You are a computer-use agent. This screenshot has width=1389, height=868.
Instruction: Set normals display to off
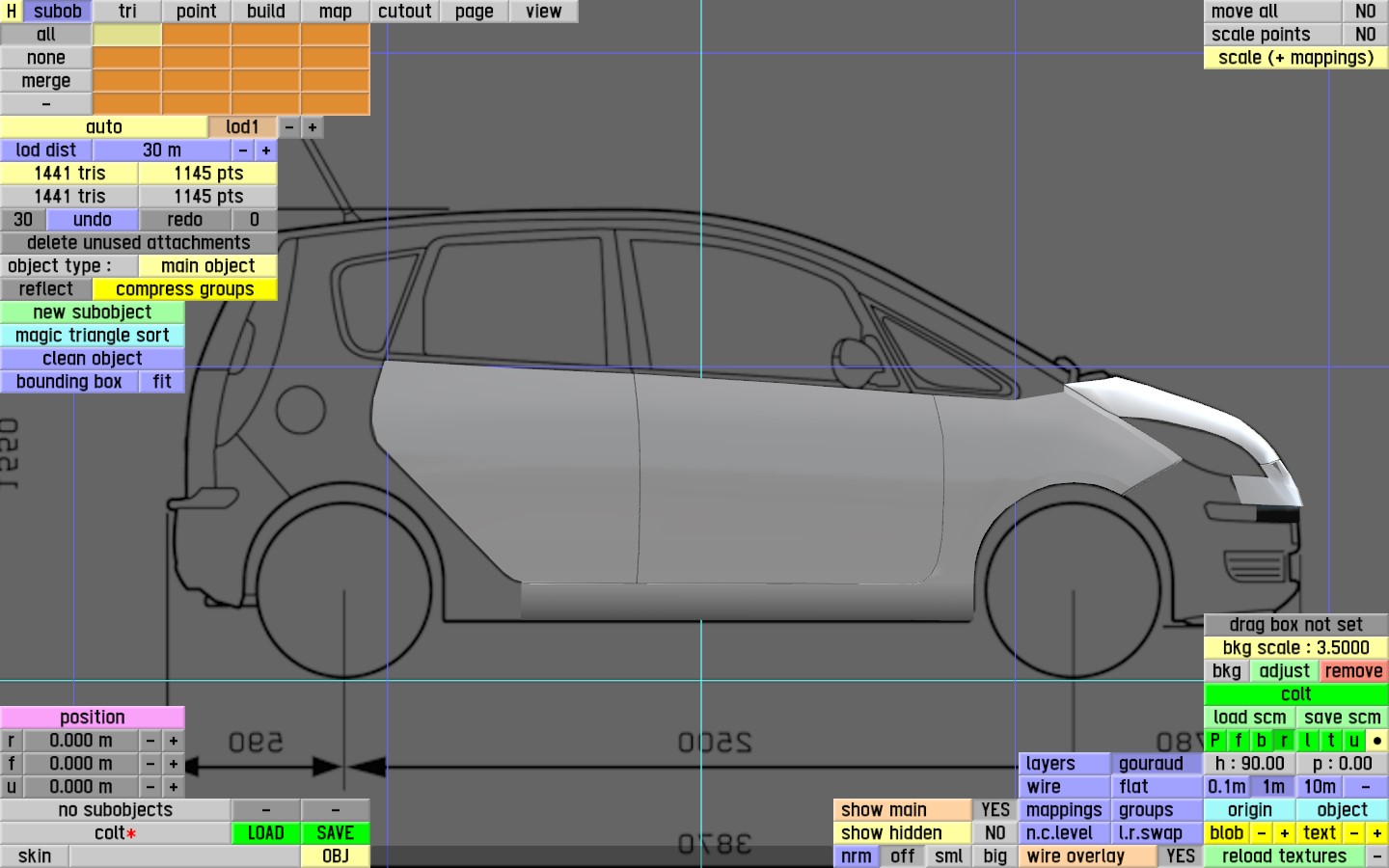[x=903, y=856]
